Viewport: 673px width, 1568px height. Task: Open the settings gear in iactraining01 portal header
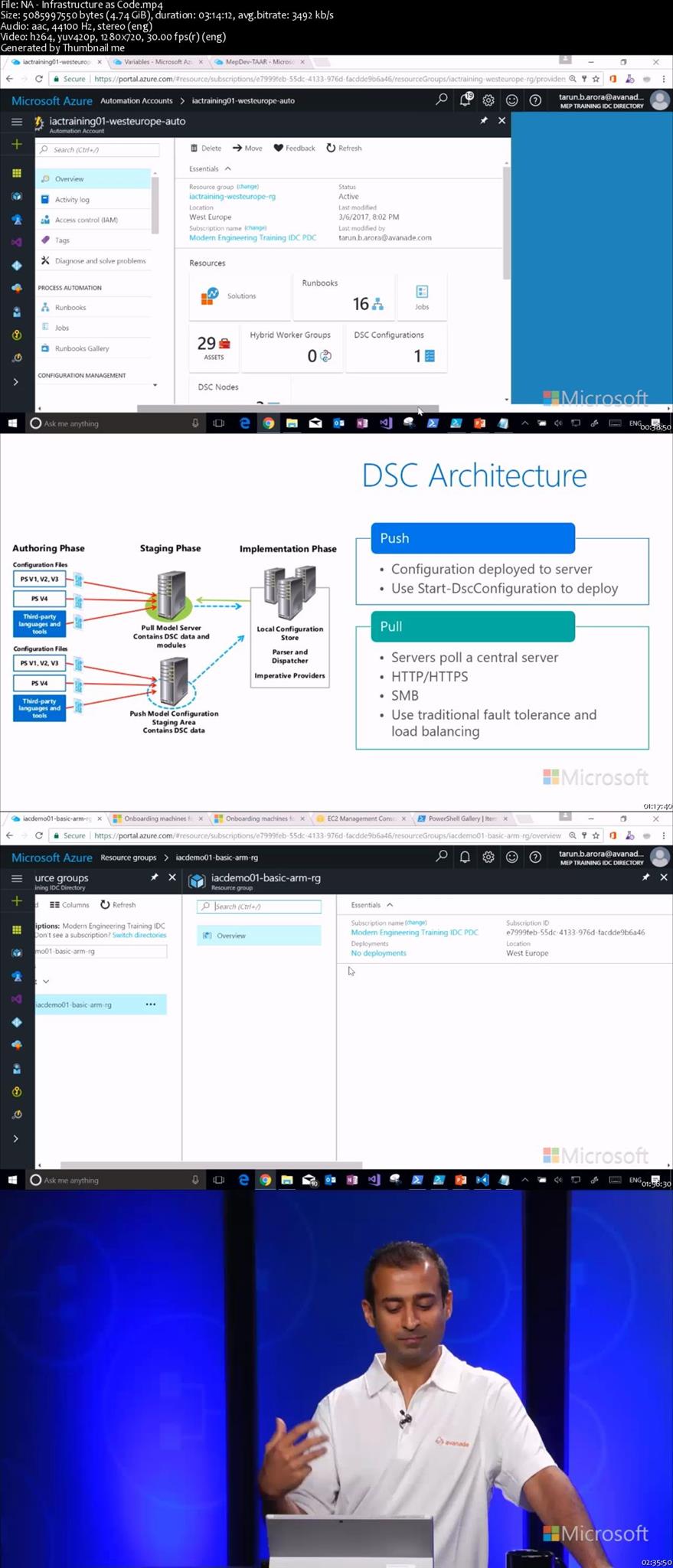(488, 100)
